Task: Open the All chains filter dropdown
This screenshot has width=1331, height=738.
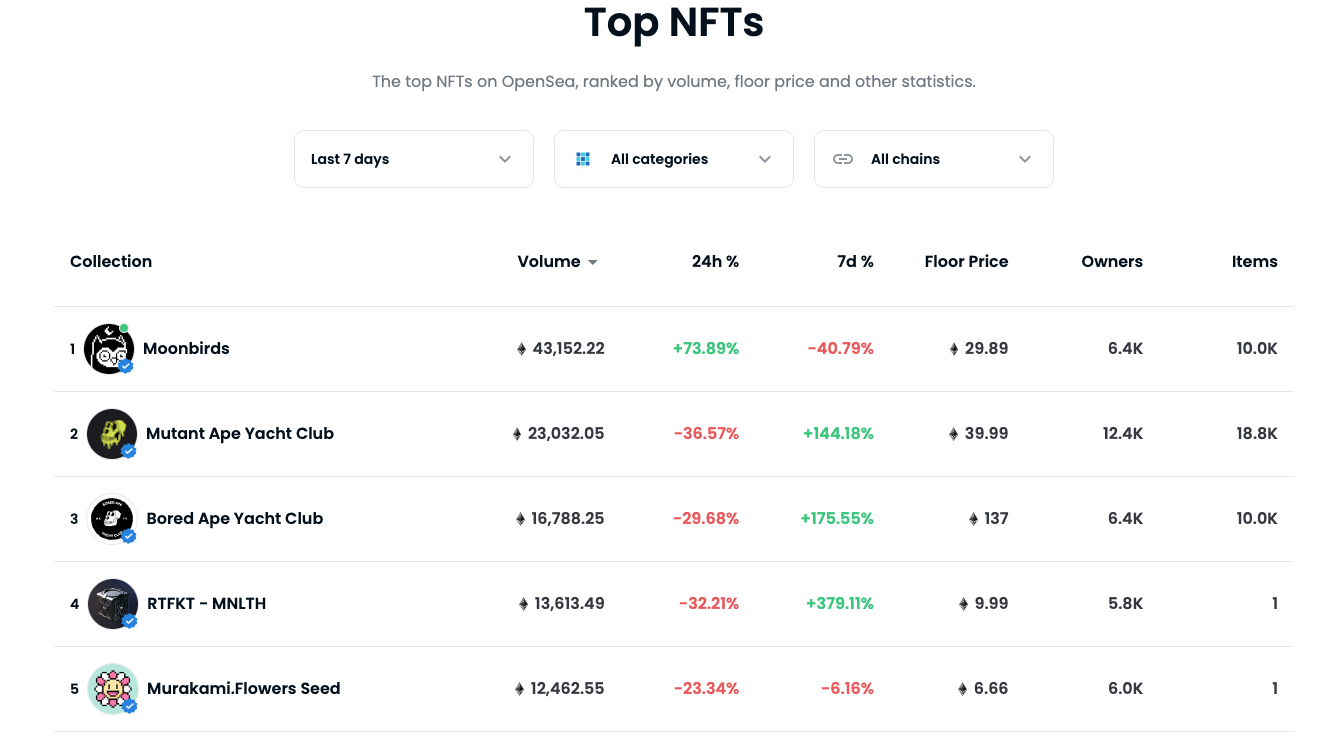Action: click(933, 159)
